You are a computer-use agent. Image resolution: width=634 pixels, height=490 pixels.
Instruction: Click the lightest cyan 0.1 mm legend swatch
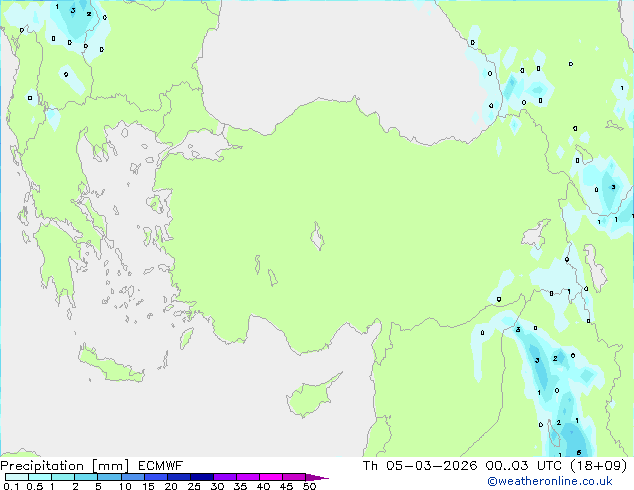tap(17, 477)
